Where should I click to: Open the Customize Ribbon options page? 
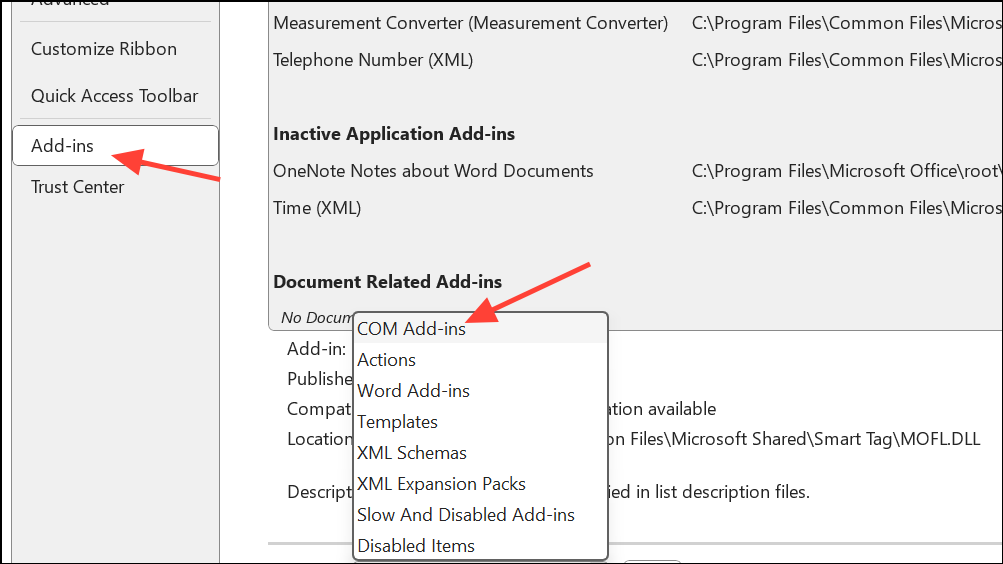(103, 49)
